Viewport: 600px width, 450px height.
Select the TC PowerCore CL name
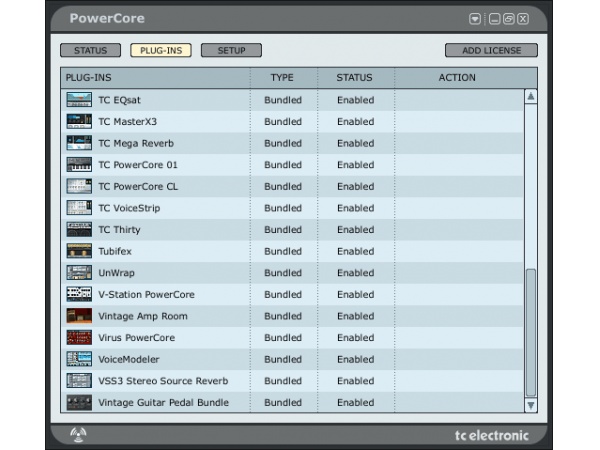[138, 186]
